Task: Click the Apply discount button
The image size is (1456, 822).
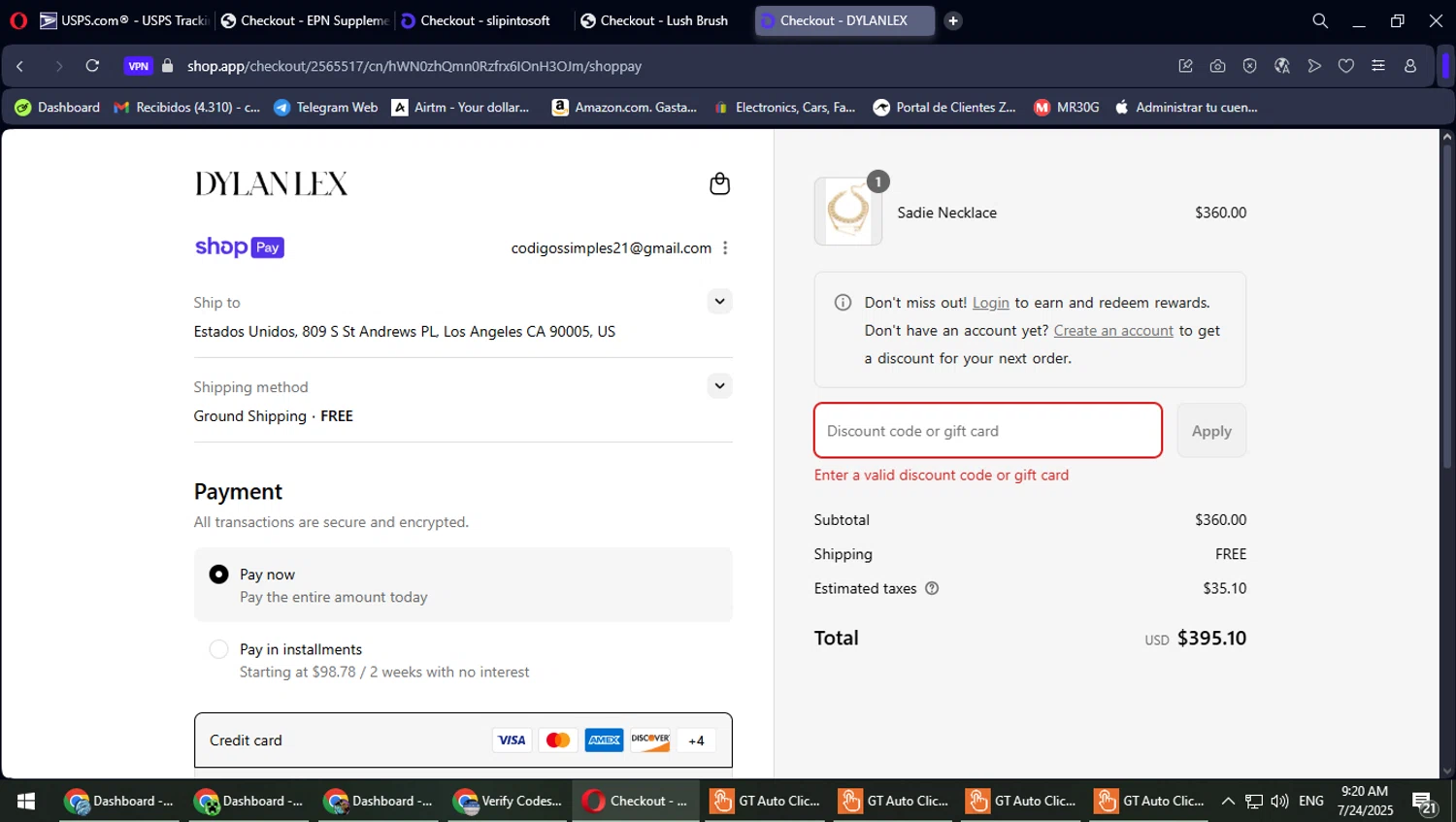Action: click(1211, 431)
